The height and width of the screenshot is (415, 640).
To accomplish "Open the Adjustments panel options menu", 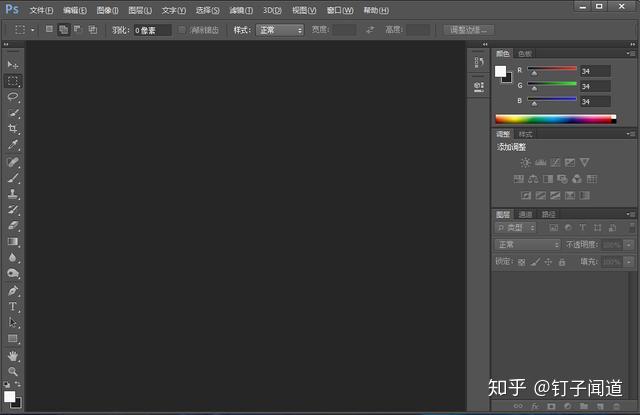I will (631, 134).
